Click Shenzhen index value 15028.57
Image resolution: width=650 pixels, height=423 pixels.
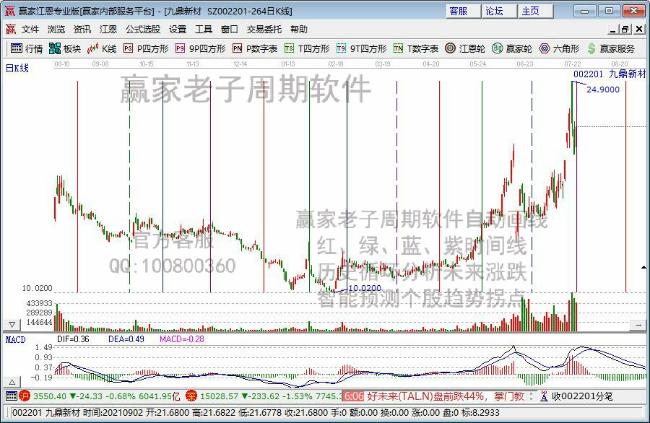218,396
